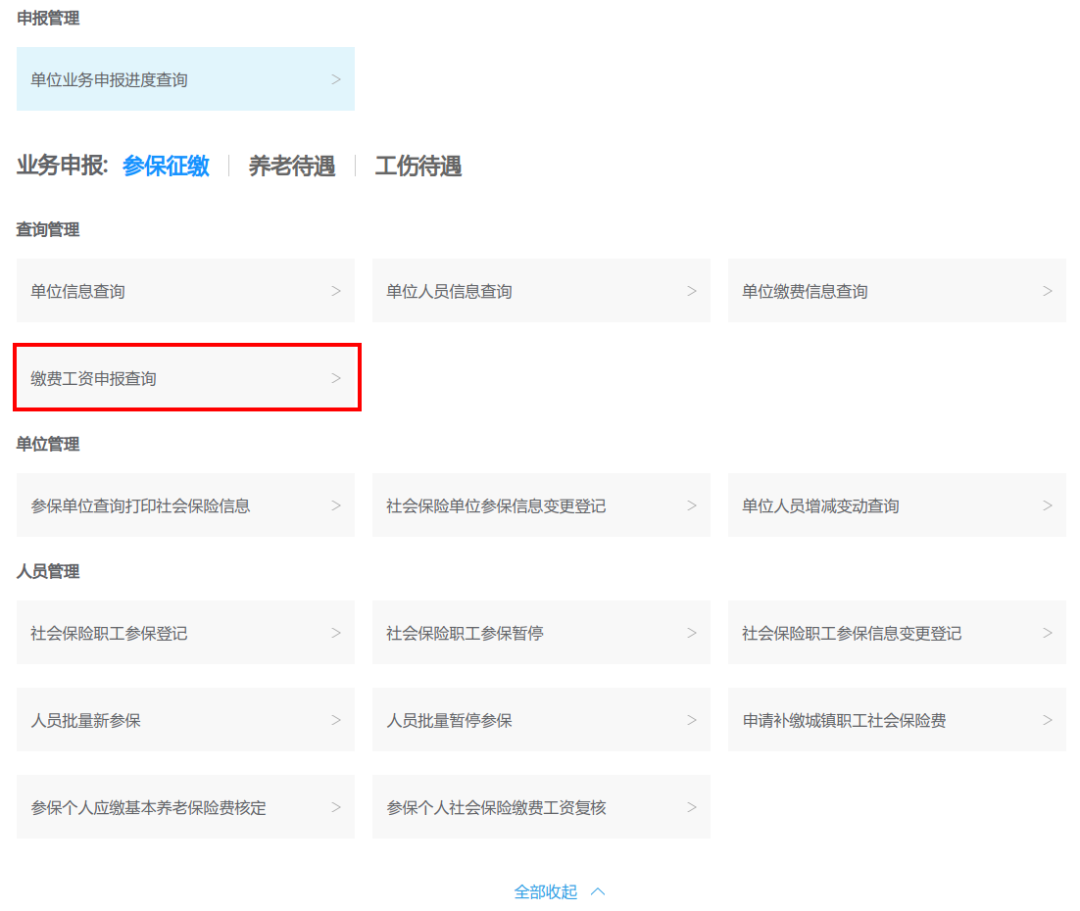Click chevron icon beside 单位缴费信息查询
Image resolution: width=1080 pixels, height=911 pixels.
pos(1047,291)
